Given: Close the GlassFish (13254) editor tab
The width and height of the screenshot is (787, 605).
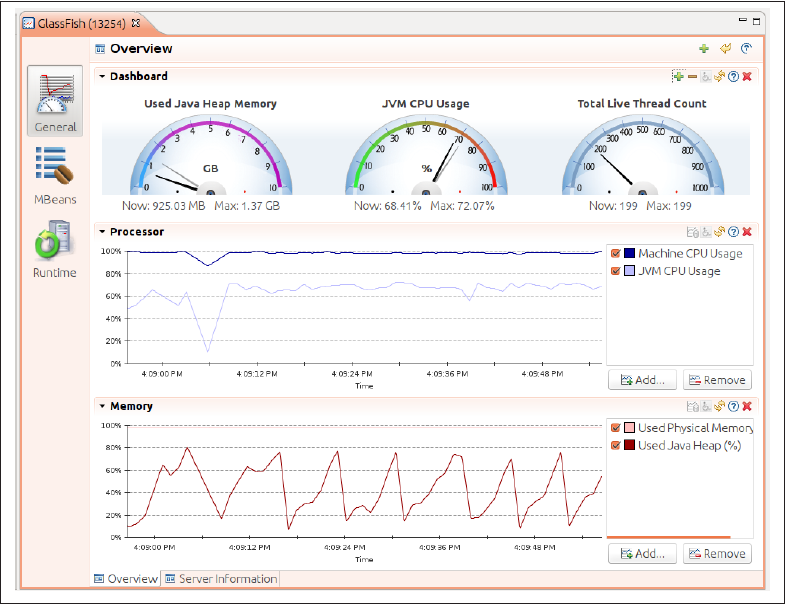Looking at the screenshot, I should [x=136, y=23].
